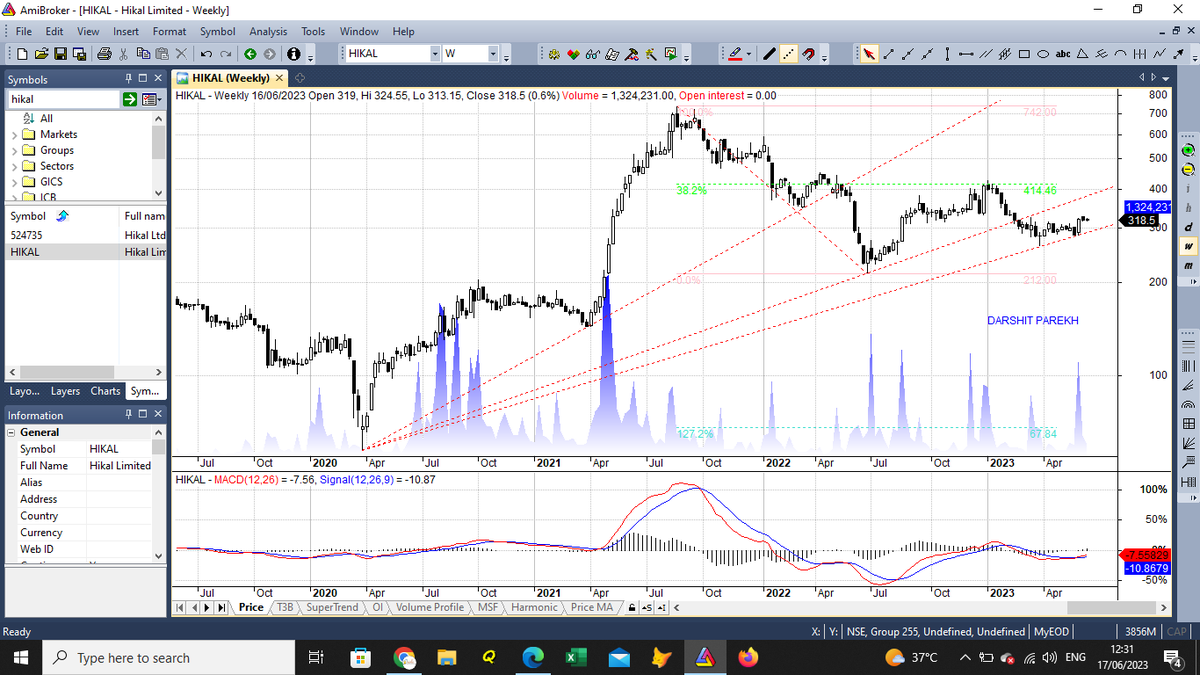
Task: Toggle weekly interval 'w' button
Action: [1189, 246]
